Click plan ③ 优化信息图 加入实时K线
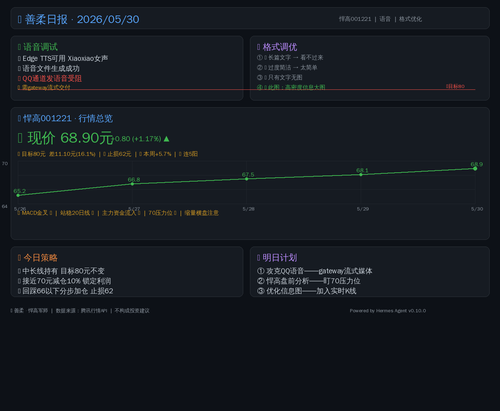500x411 pixels. (307, 291)
